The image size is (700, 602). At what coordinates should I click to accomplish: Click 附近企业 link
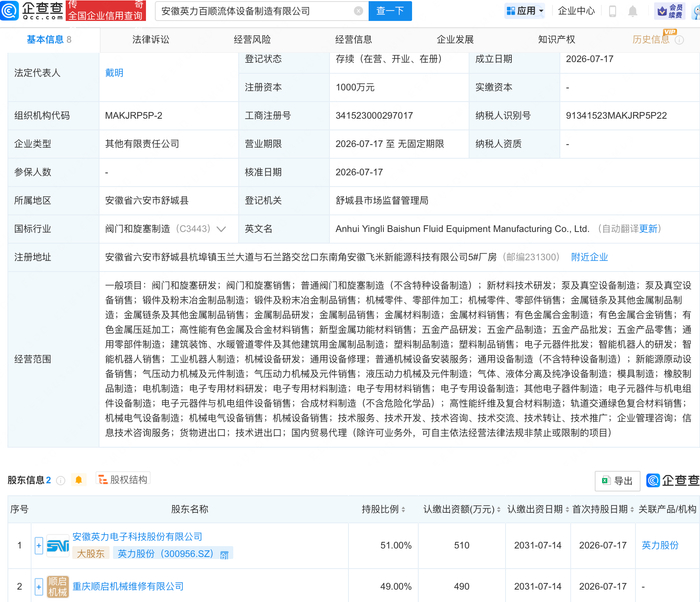click(589, 257)
